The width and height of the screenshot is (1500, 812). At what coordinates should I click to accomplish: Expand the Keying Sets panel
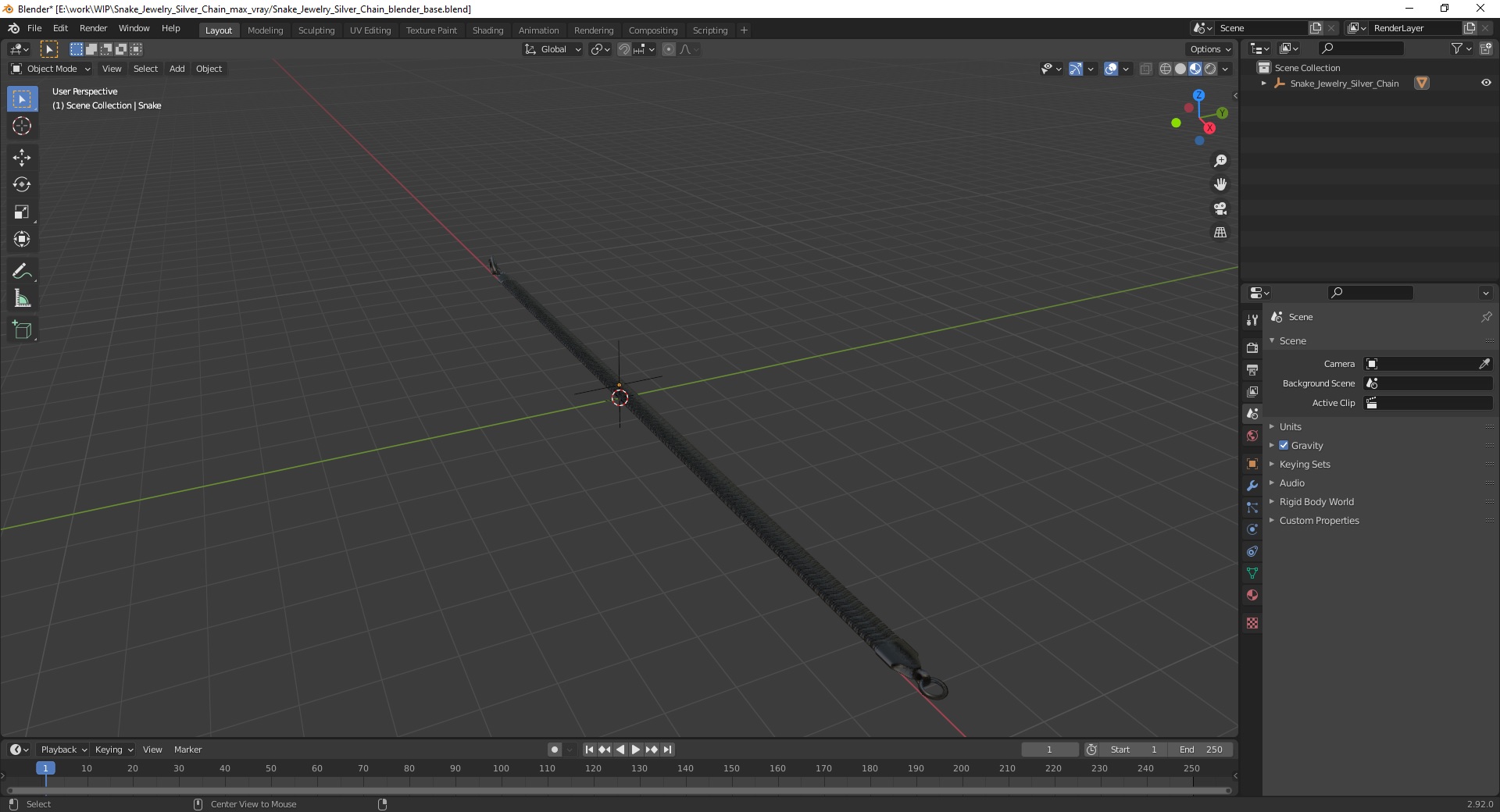[x=1304, y=464]
